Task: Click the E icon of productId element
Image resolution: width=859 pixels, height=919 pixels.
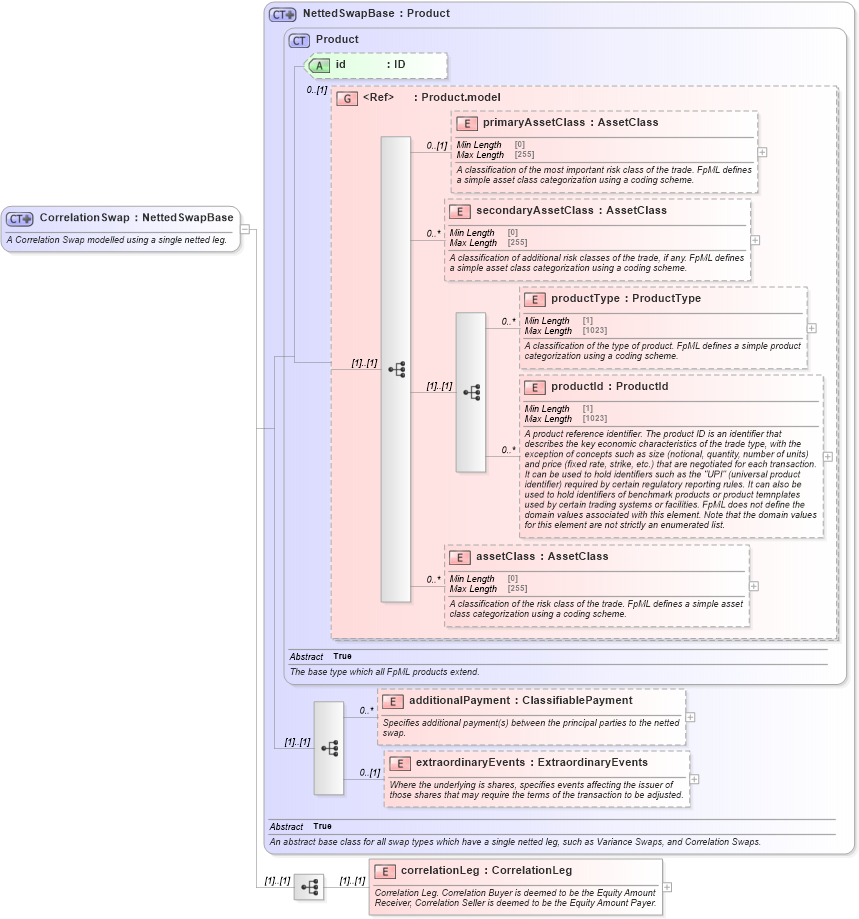Action: (535, 386)
